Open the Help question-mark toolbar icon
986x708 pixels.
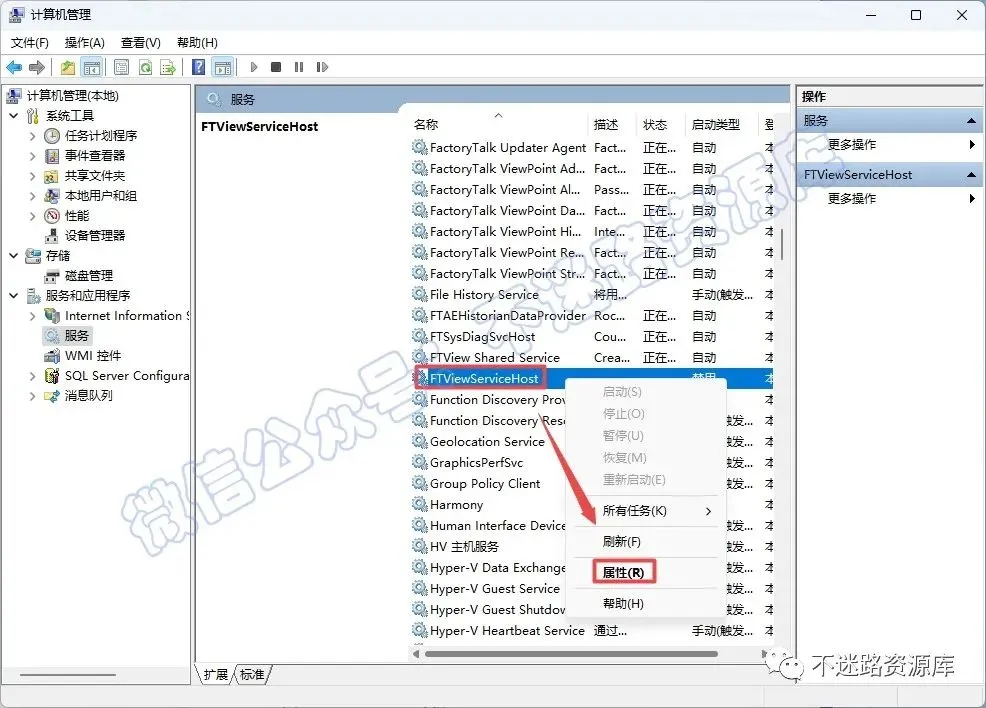(198, 67)
